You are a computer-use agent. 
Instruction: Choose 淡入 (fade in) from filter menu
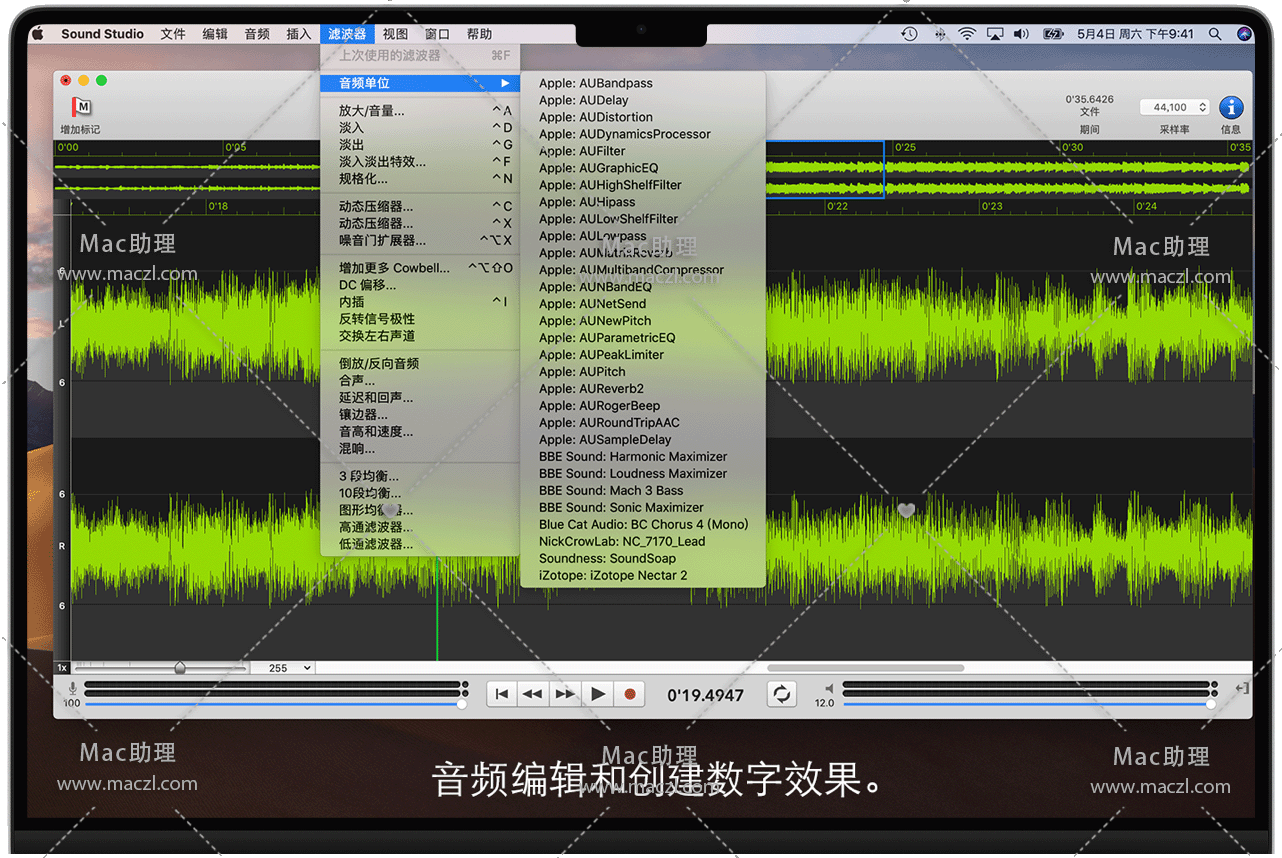[352, 128]
